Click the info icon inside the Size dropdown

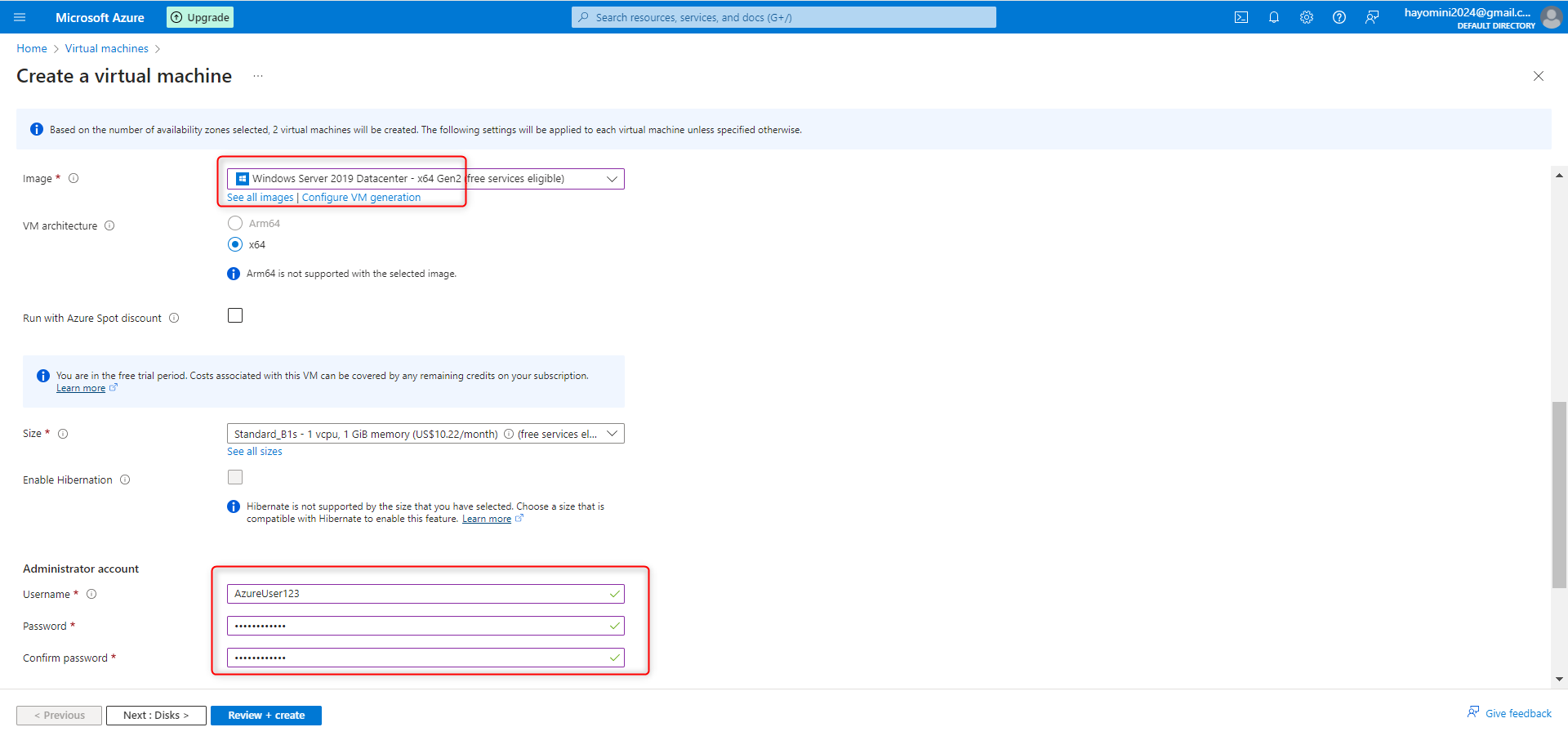pyautogui.click(x=509, y=434)
